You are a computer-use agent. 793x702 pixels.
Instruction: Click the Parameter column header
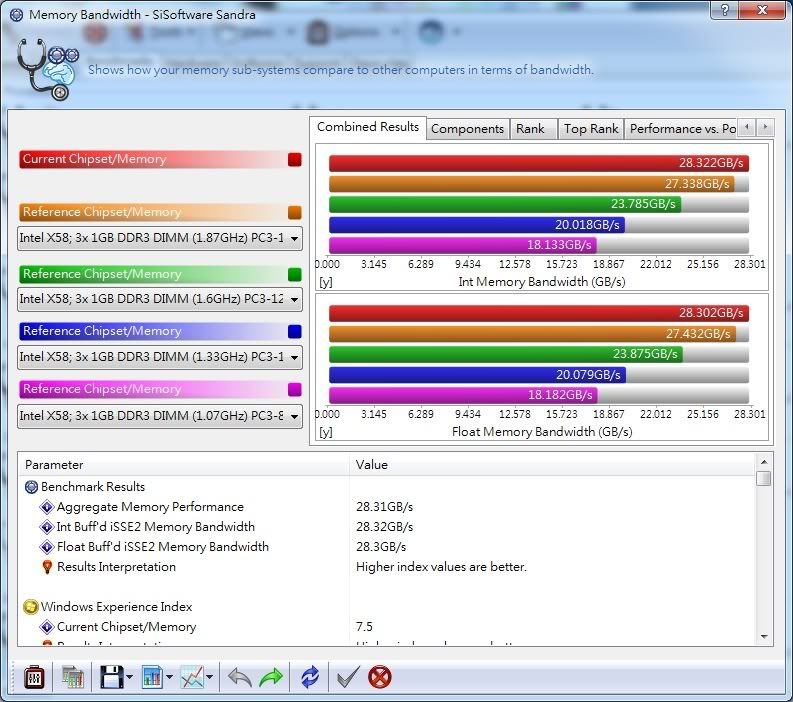coord(184,465)
